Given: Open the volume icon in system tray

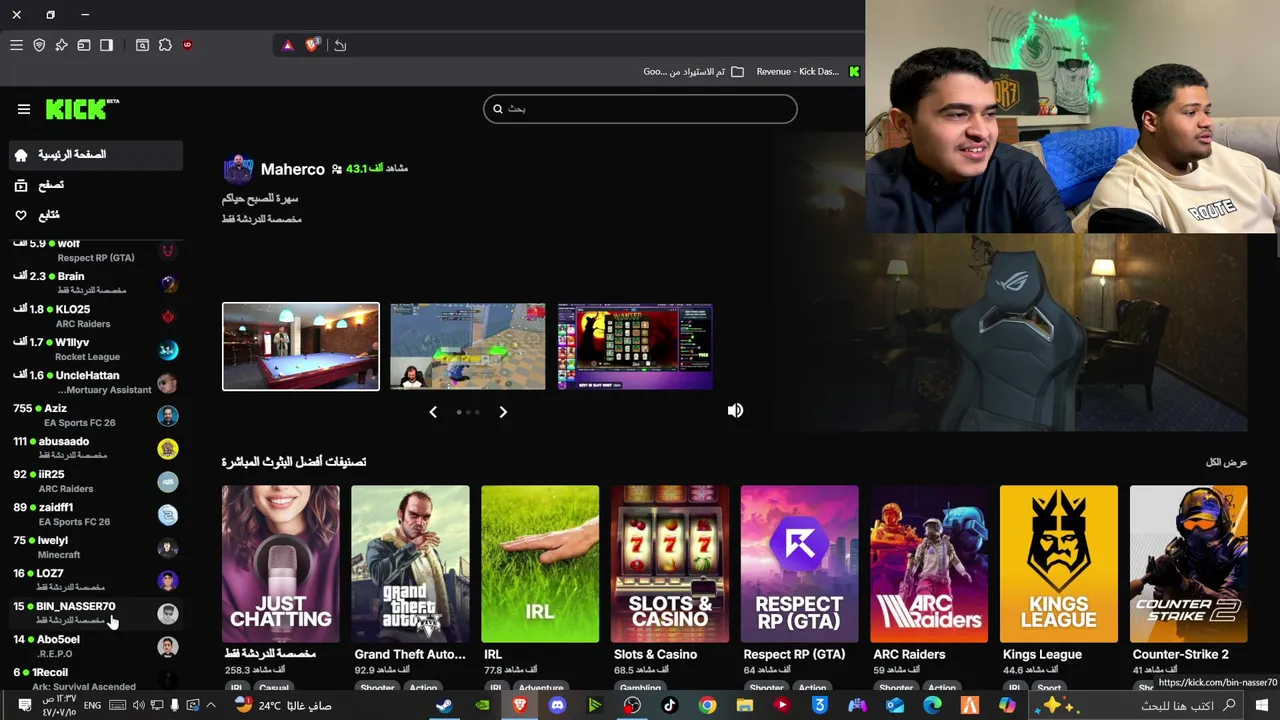Looking at the screenshot, I should (x=138, y=705).
